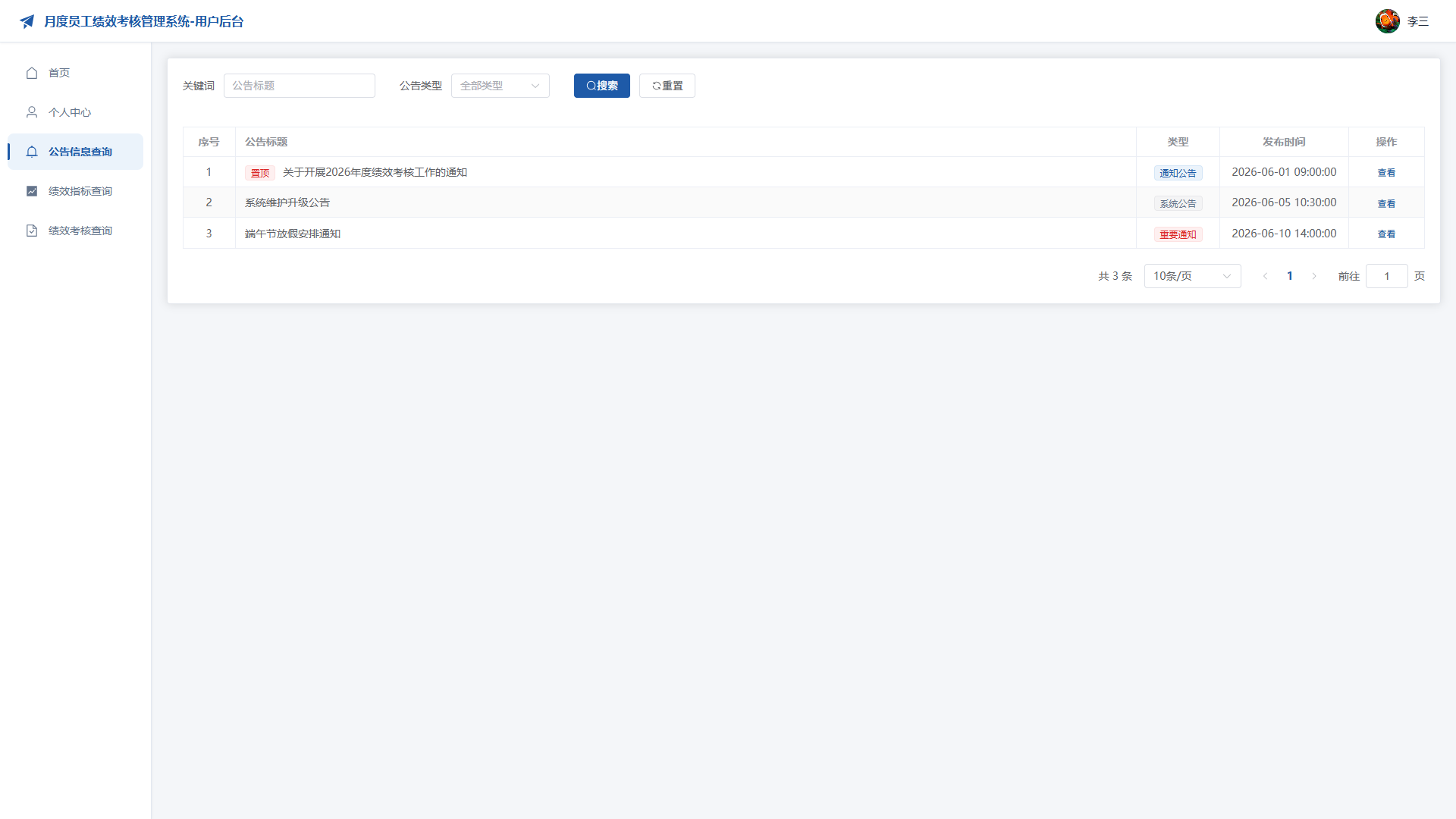Click the bell icon for 公告信息查询
This screenshot has height=819, width=1456.
point(32,152)
